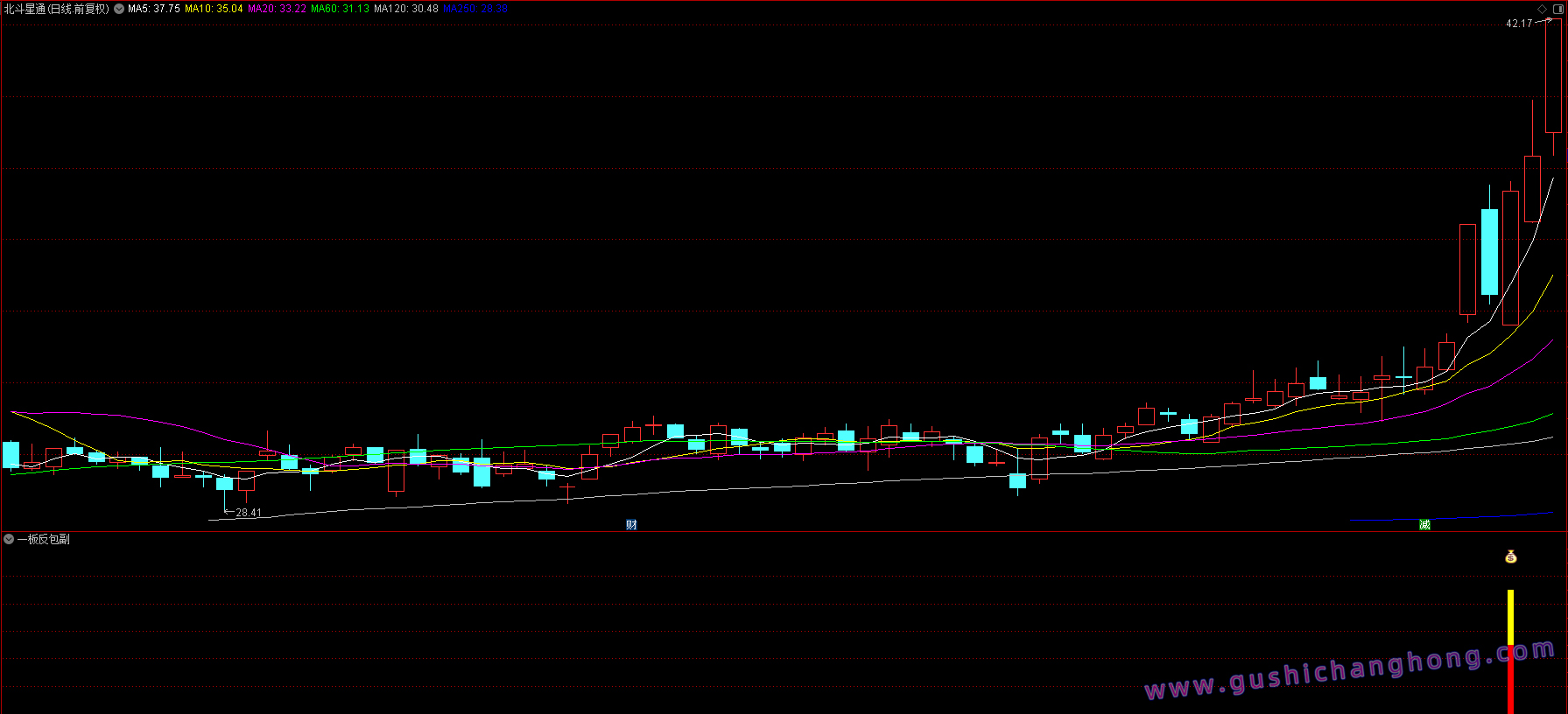Select the green MA60 label
This screenshot has width=1568, height=714.
pos(340,9)
